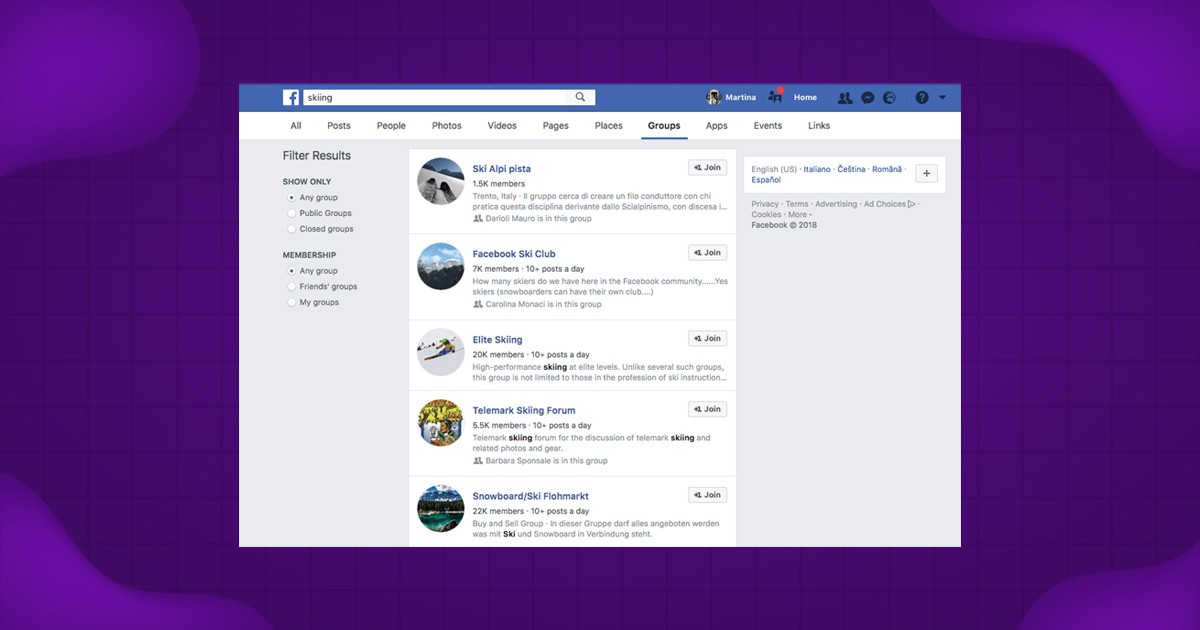Click the Facebook logo icon
The image size is (1200, 630).
pos(291,98)
